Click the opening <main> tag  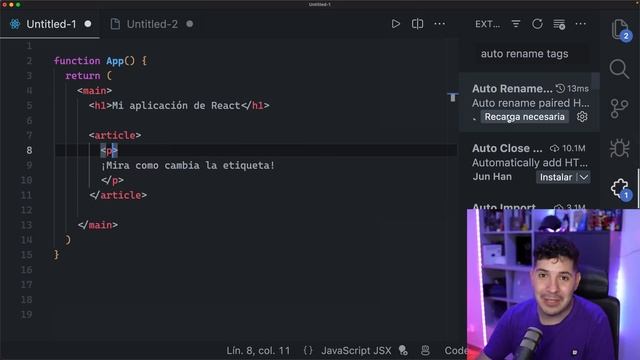coord(95,91)
